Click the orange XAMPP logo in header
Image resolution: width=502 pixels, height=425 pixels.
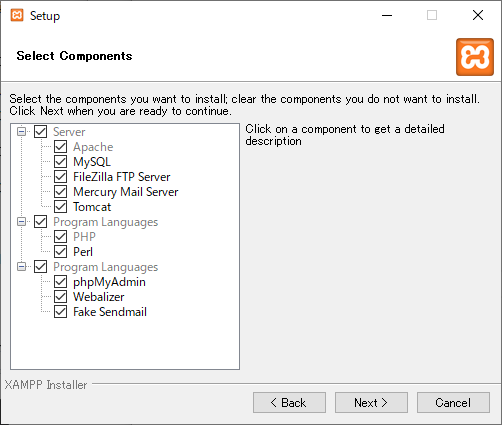(x=475, y=57)
